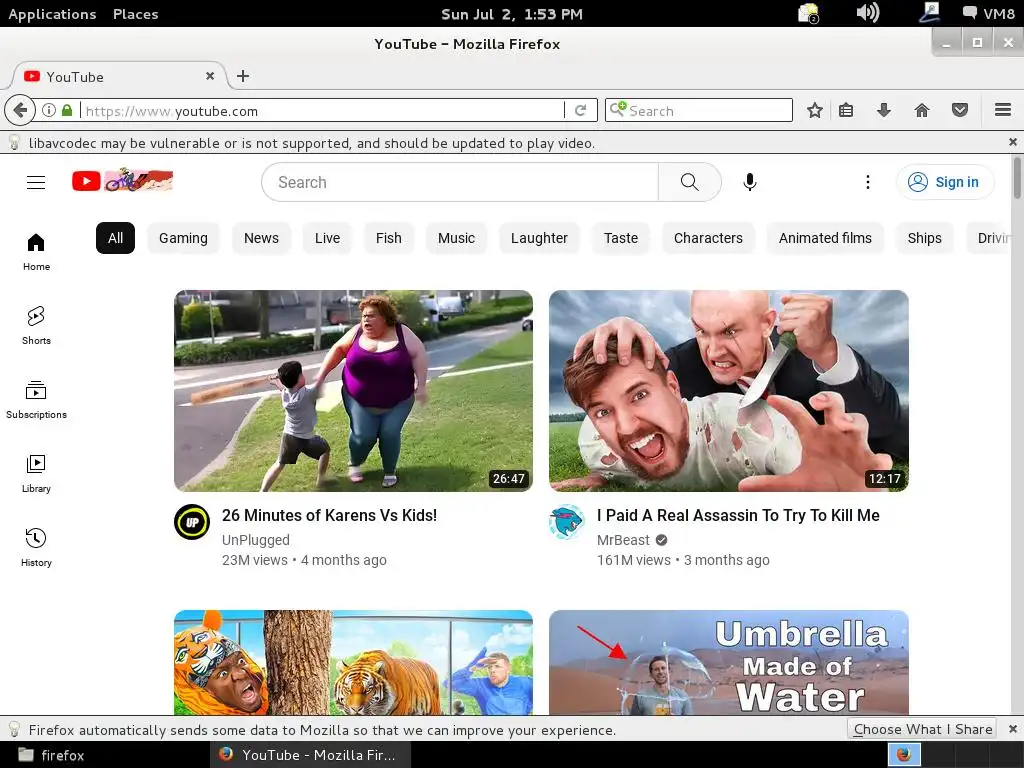Open Subscriptions in the sidebar

(x=36, y=400)
